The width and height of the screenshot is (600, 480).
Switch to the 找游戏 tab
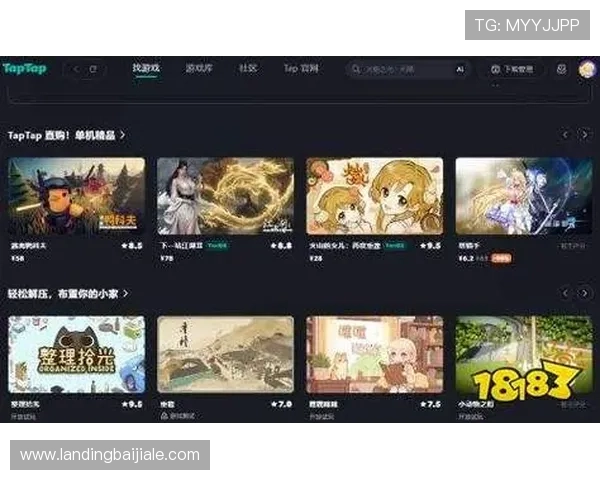(146, 68)
